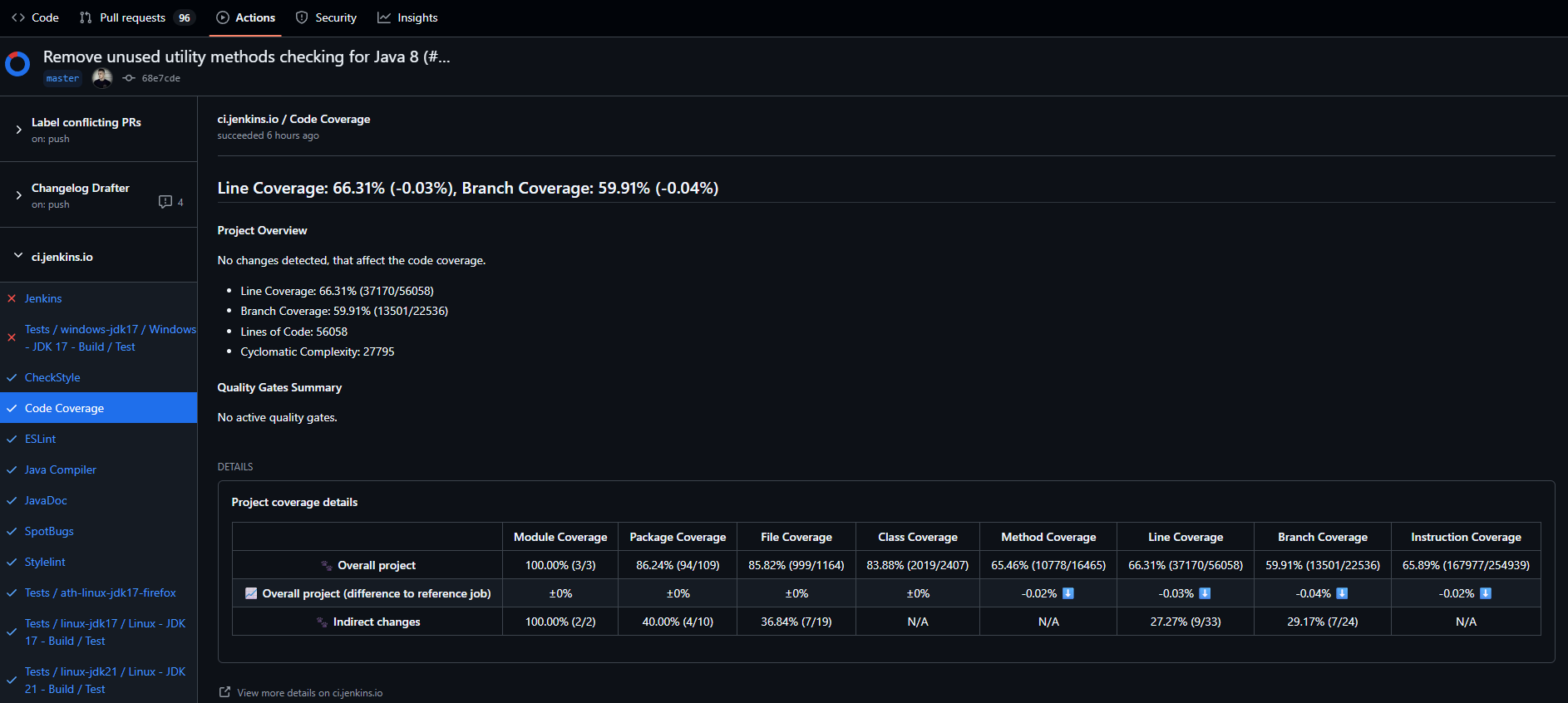Click the ci.jenkins.io / Code Coverage title

click(x=293, y=119)
